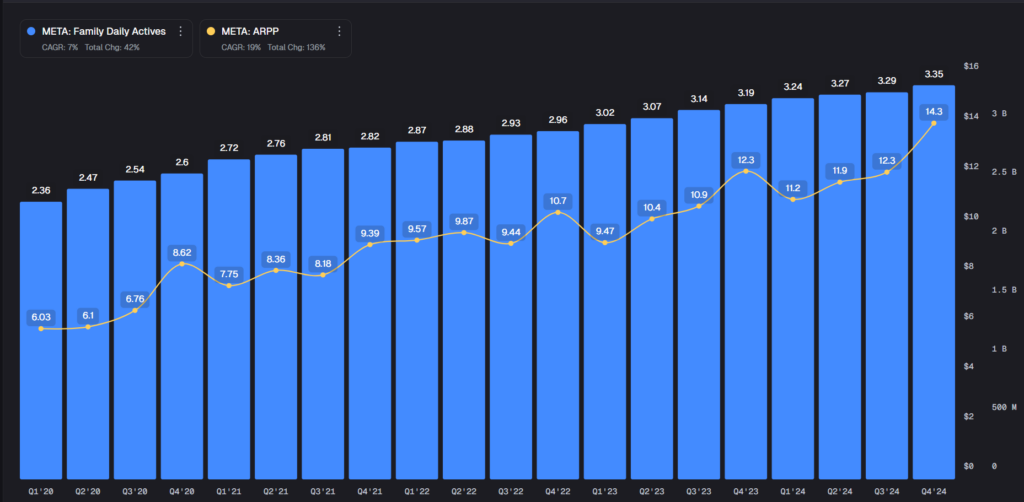Screen dimensions: 1024x502
Task: Select the ARPP data point 6.76
Action: pyautogui.click(x=135, y=310)
